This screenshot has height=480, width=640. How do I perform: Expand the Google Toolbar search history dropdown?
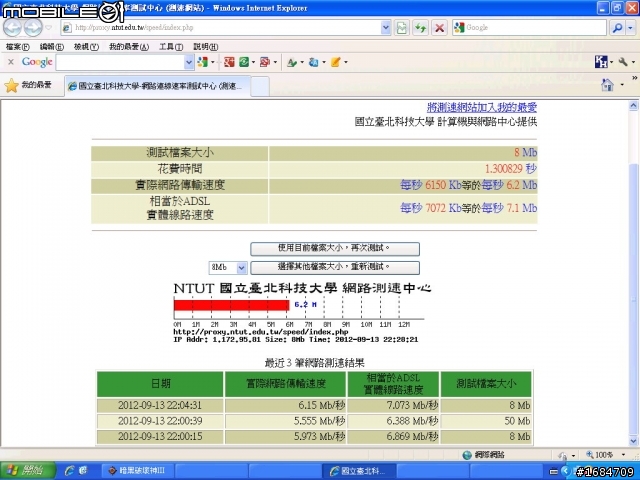pos(189,62)
